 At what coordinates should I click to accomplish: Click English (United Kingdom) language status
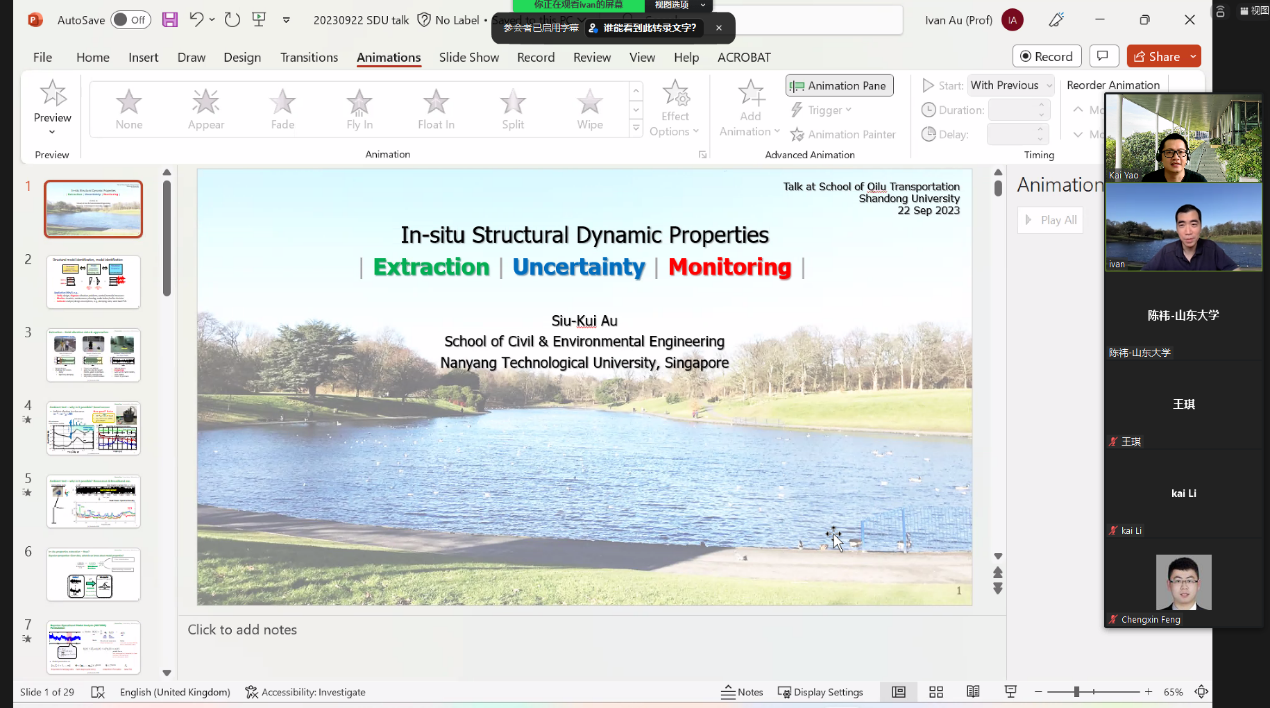point(175,692)
